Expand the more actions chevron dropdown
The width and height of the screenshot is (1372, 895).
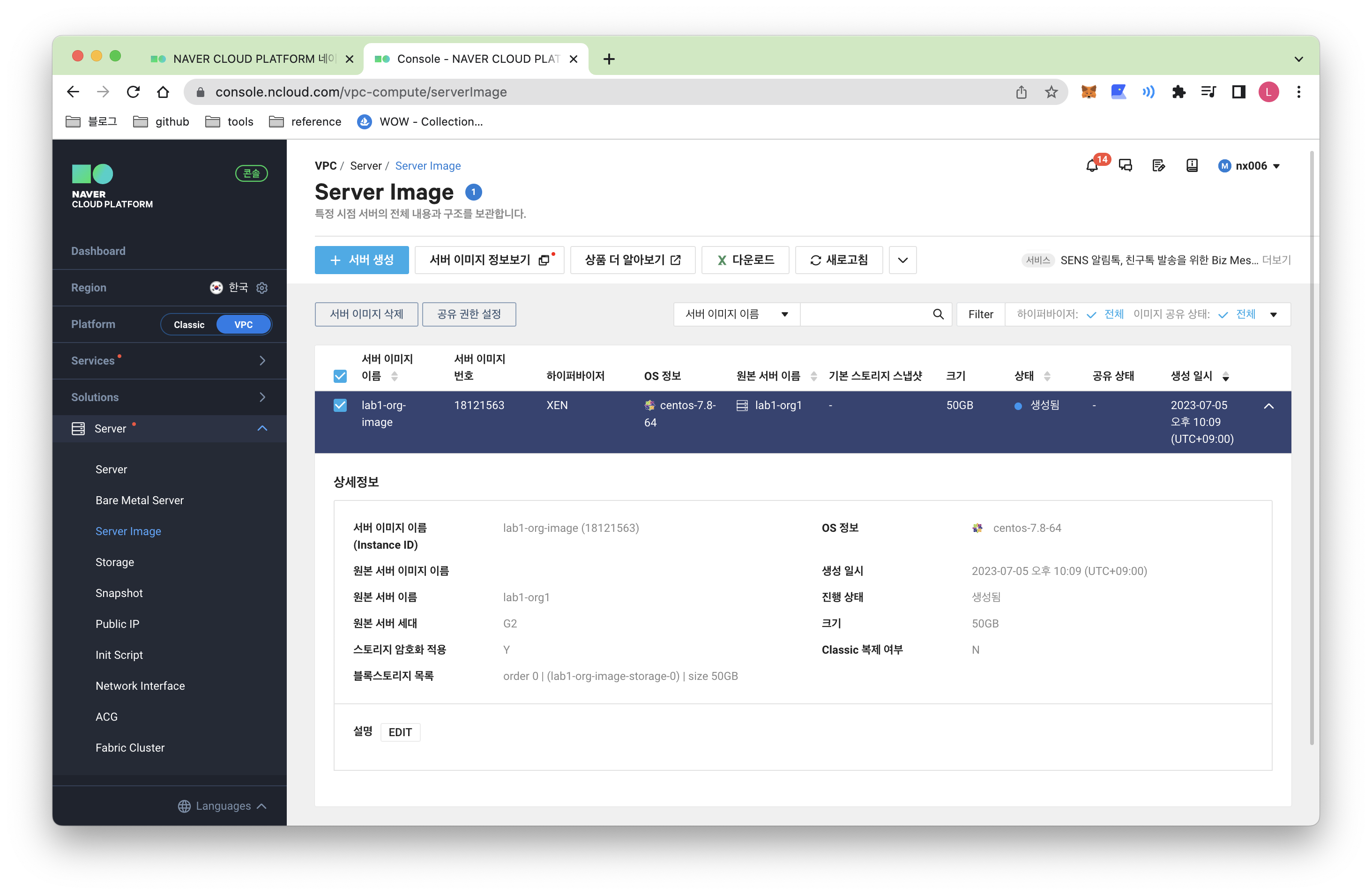coord(902,260)
